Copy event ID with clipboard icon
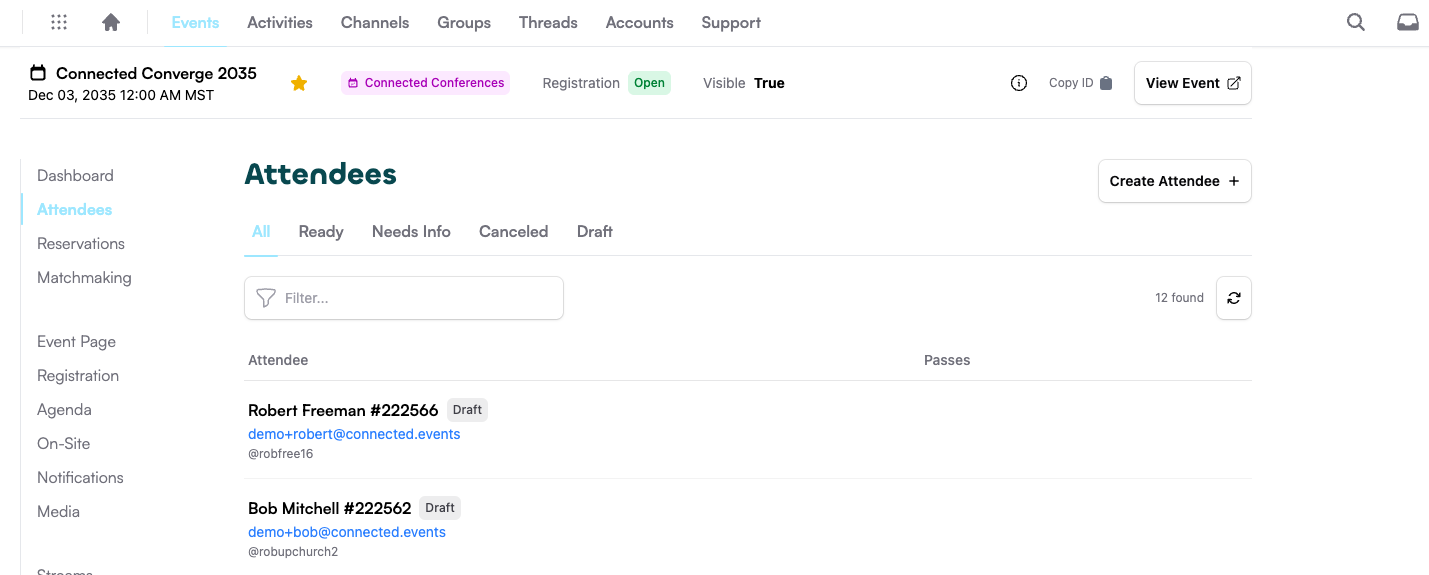The height and width of the screenshot is (575, 1429). click(x=1106, y=83)
